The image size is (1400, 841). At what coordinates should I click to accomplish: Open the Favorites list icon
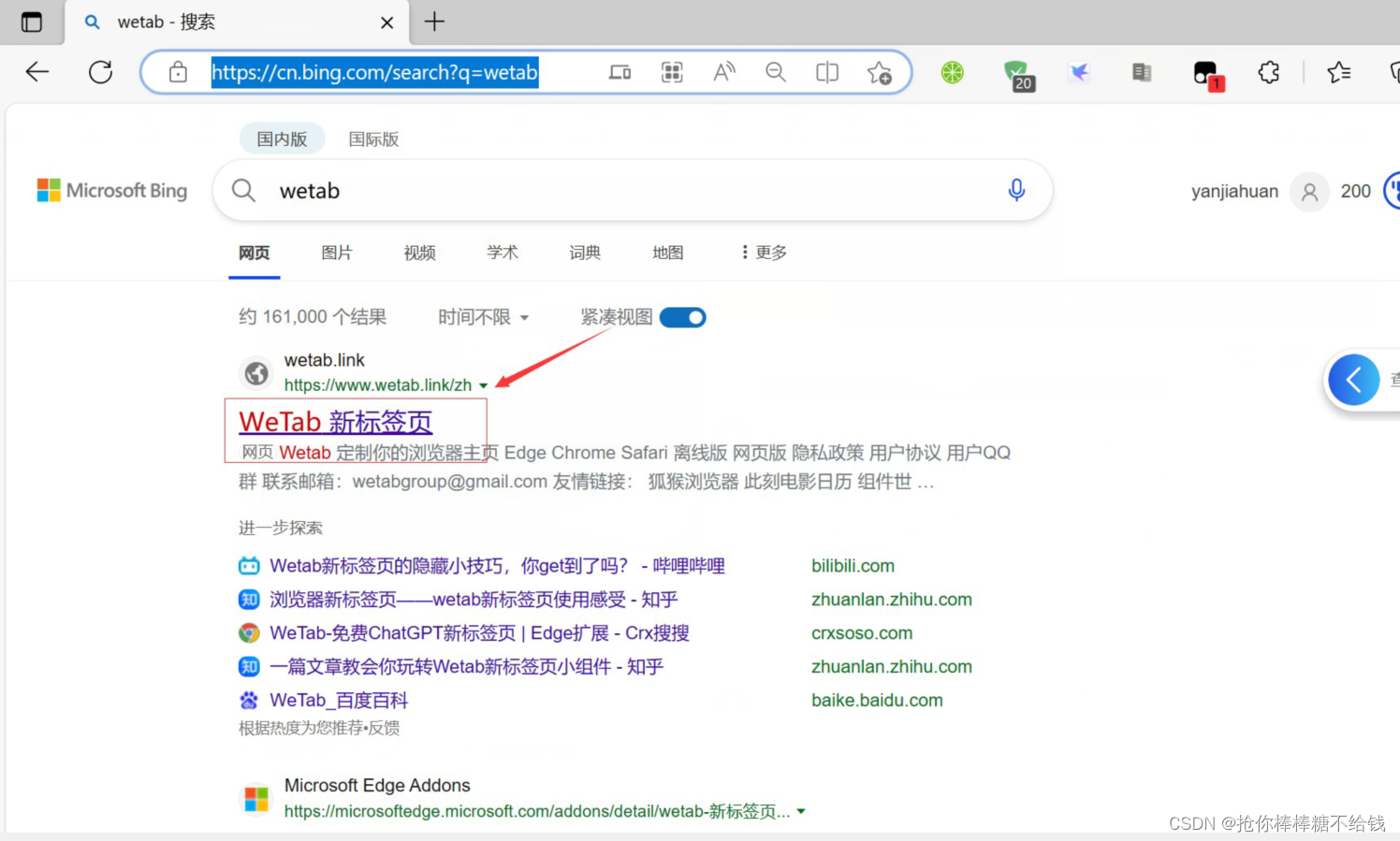(1339, 72)
